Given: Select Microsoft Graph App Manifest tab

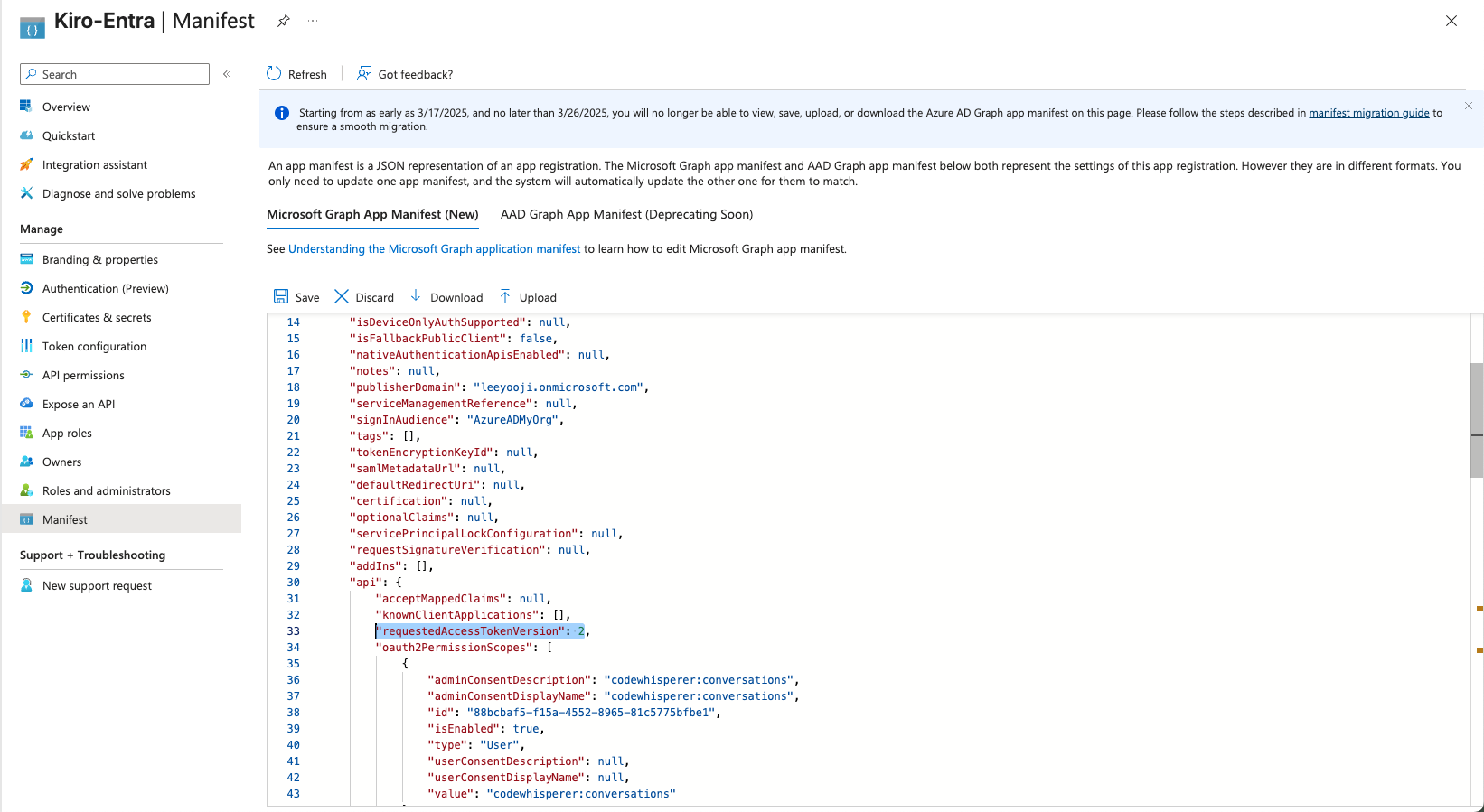Looking at the screenshot, I should (x=372, y=214).
